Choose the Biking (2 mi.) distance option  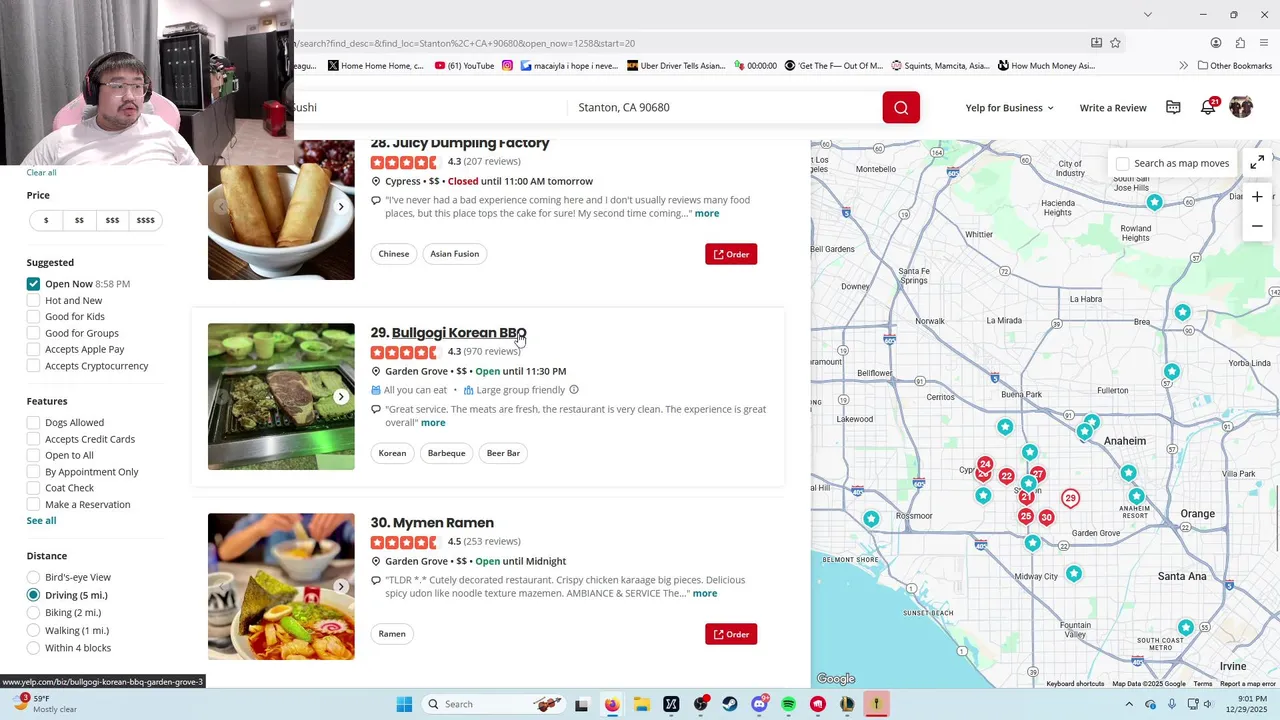tap(33, 612)
